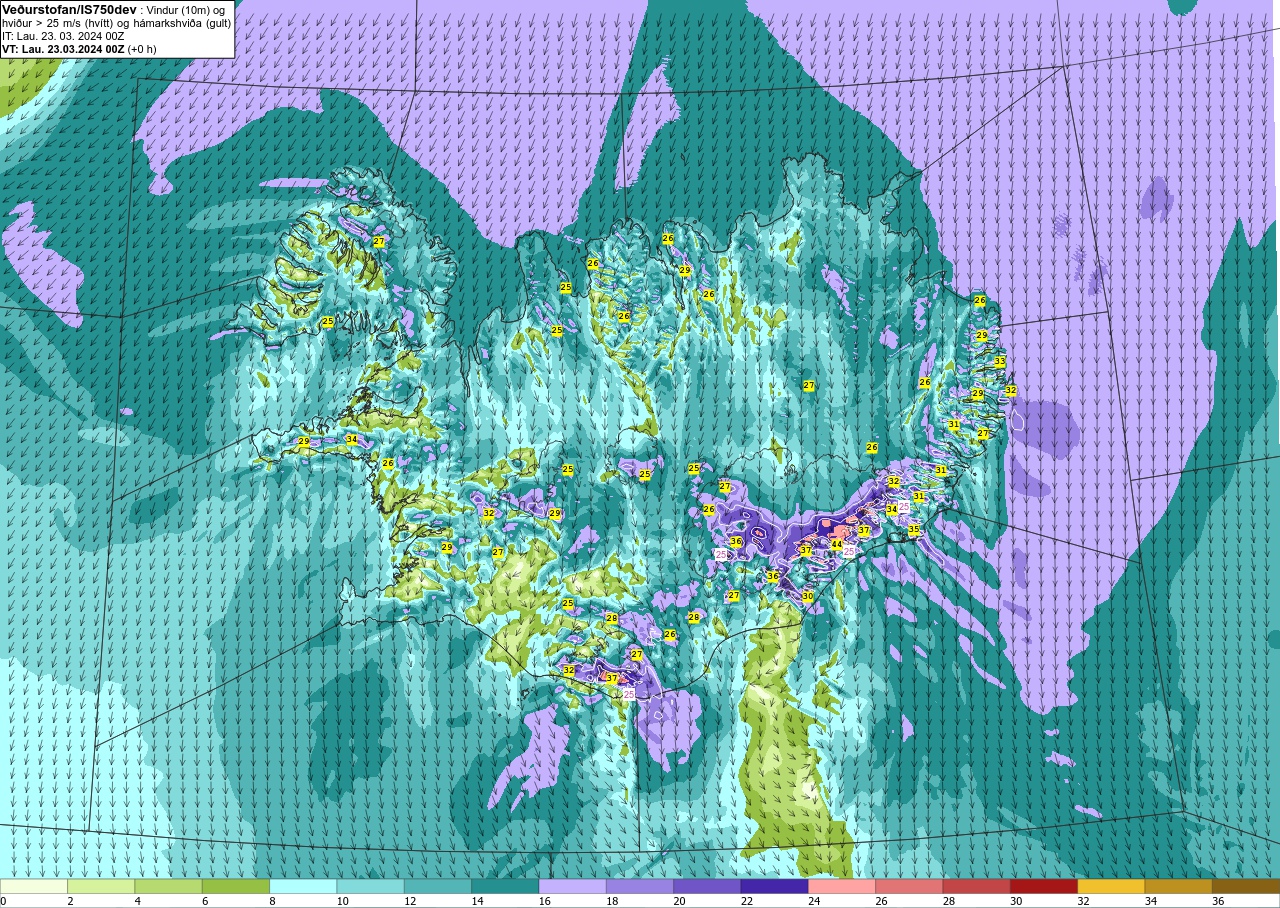
Task: Click the legend scale number 8
Action: pyautogui.click(x=271, y=901)
